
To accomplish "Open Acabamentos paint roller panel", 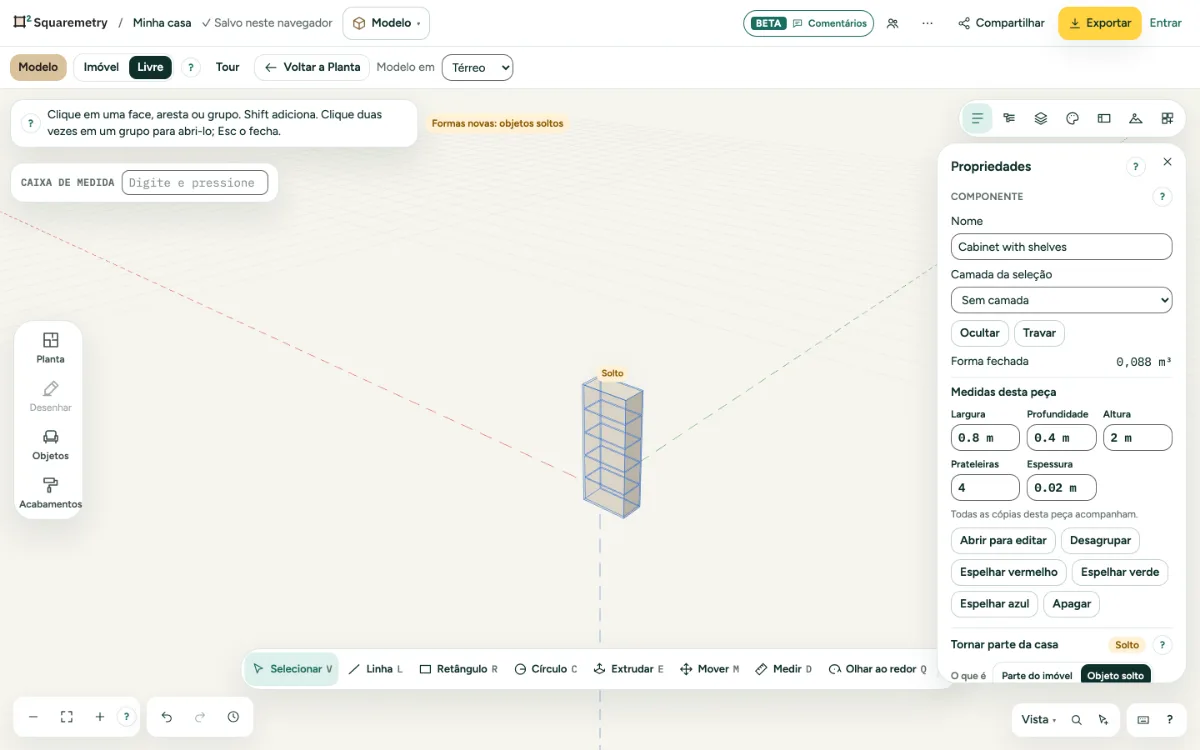I will 50,493.
